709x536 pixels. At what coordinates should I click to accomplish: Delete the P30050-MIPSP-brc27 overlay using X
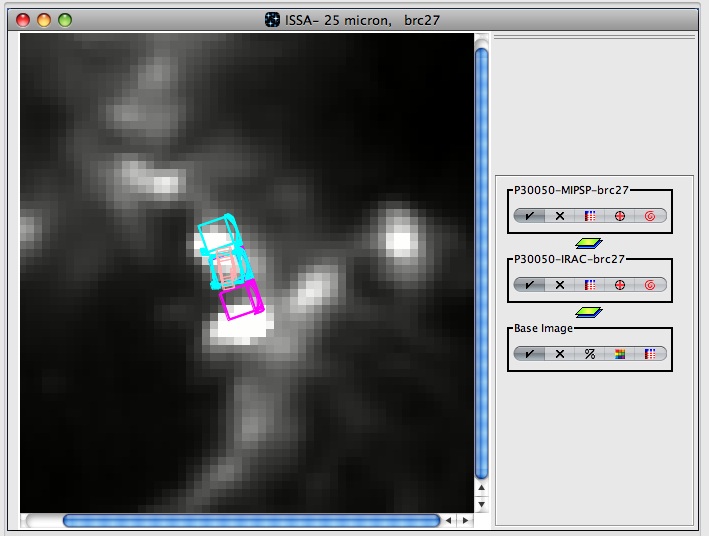pos(560,216)
